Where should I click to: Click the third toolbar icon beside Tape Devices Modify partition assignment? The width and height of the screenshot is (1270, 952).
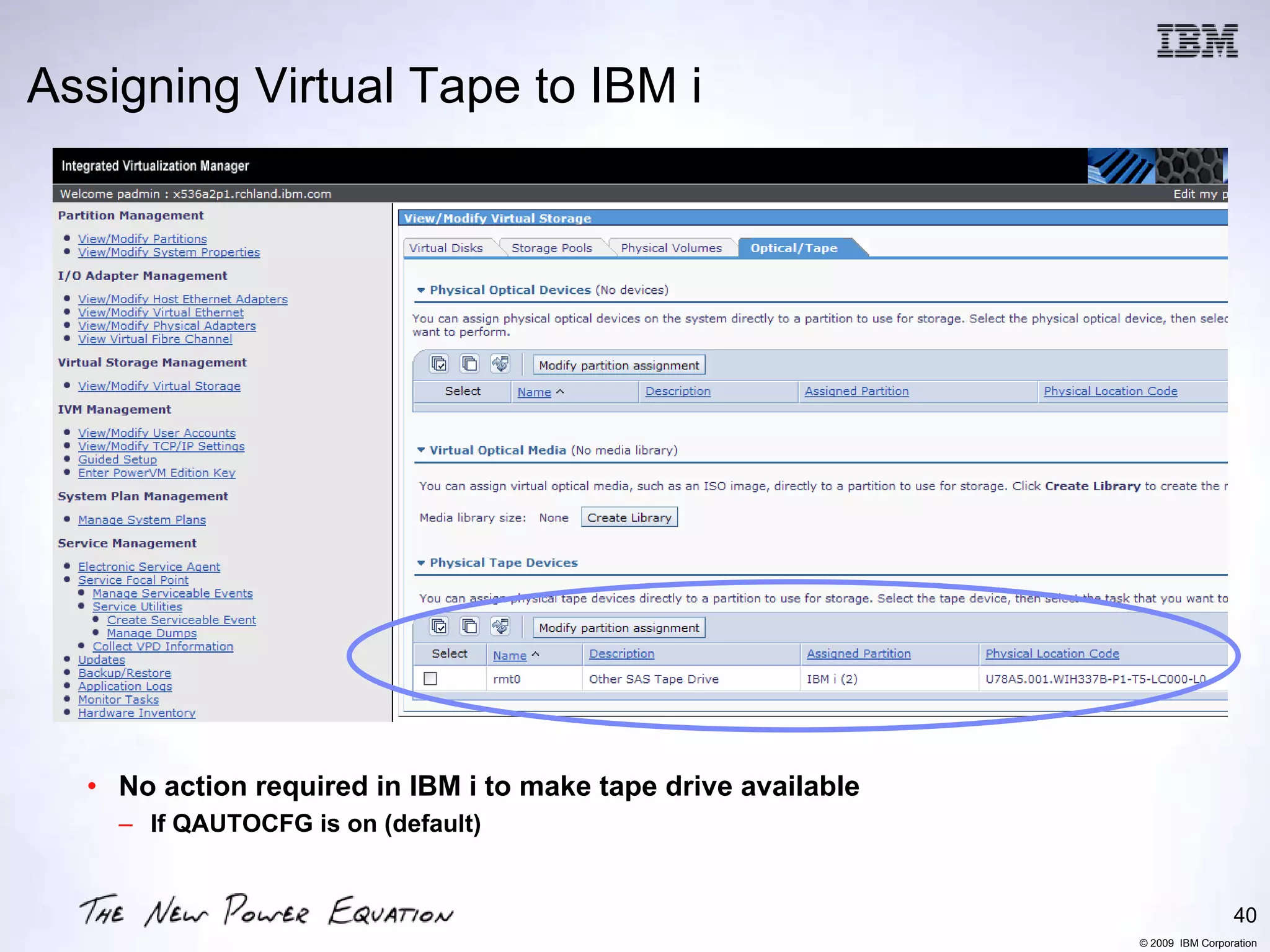coord(500,627)
